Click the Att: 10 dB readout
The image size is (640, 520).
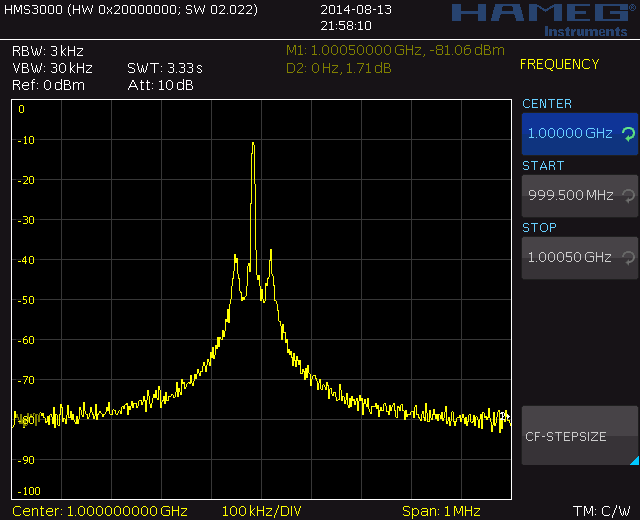[x=160, y=85]
